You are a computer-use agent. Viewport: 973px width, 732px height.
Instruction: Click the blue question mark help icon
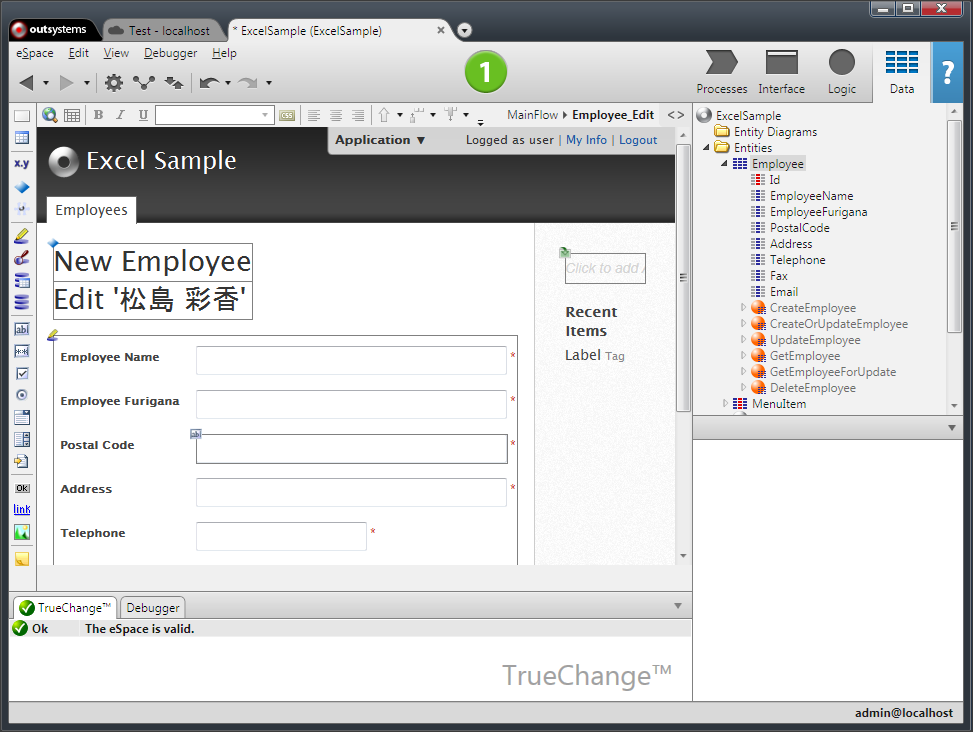[x=948, y=73]
